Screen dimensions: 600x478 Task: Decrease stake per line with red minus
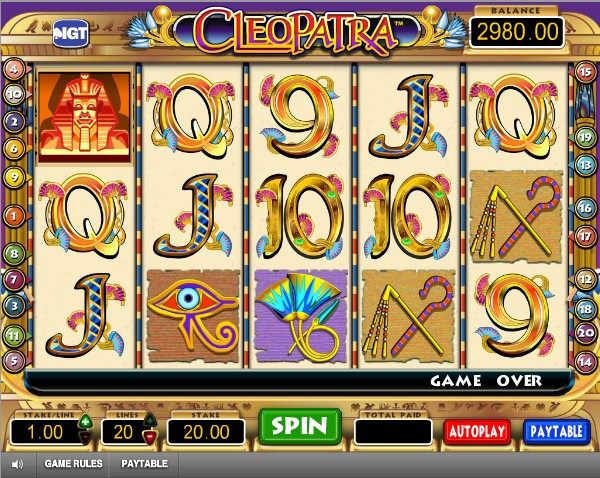(x=86, y=436)
